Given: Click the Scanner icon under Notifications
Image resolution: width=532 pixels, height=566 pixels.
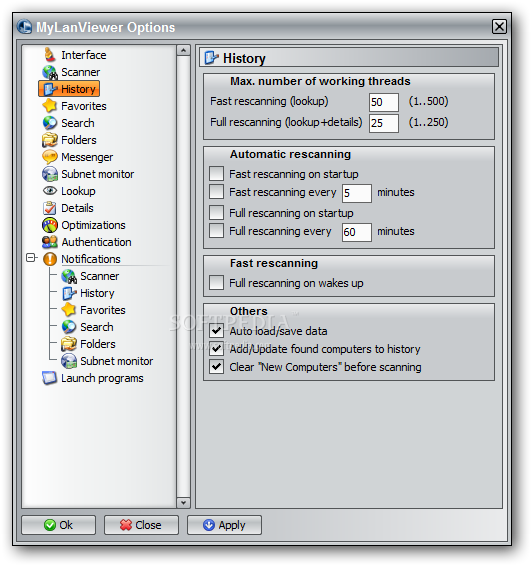Looking at the screenshot, I should click(x=69, y=277).
